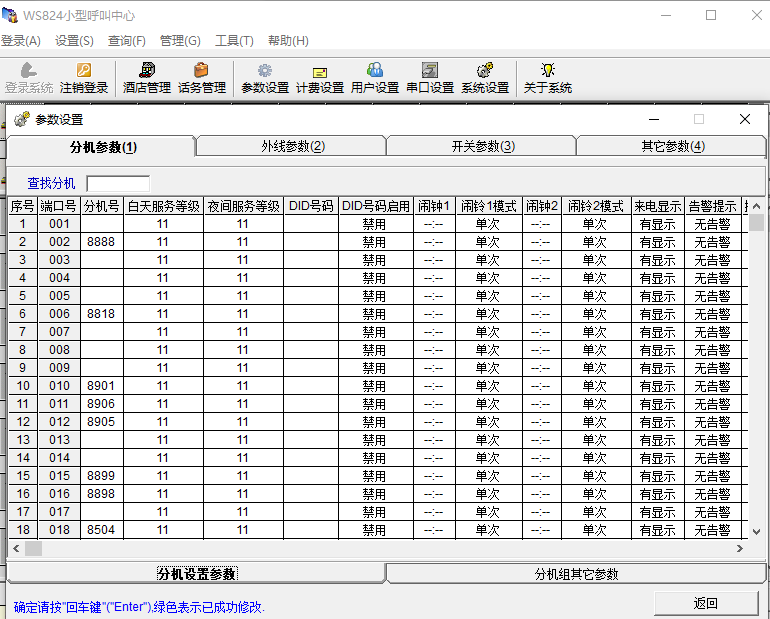Open 酒店管理 hotel management from toolbar
770x619 pixels.
coord(147,71)
